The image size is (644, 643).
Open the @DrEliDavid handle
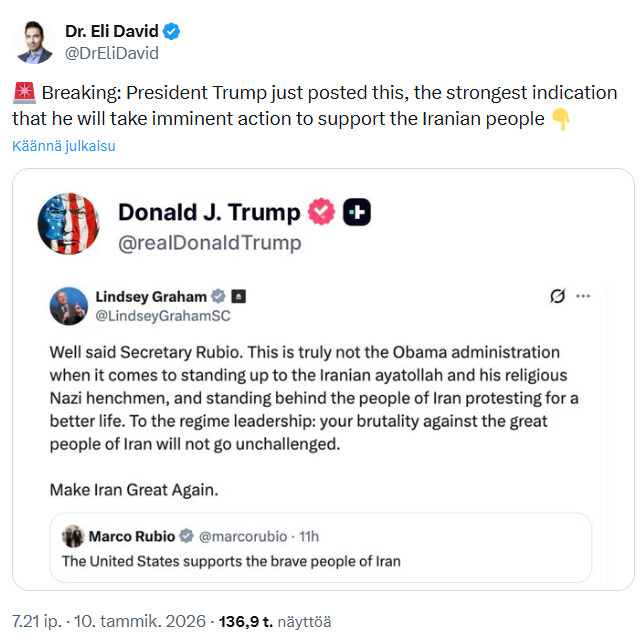[111, 53]
